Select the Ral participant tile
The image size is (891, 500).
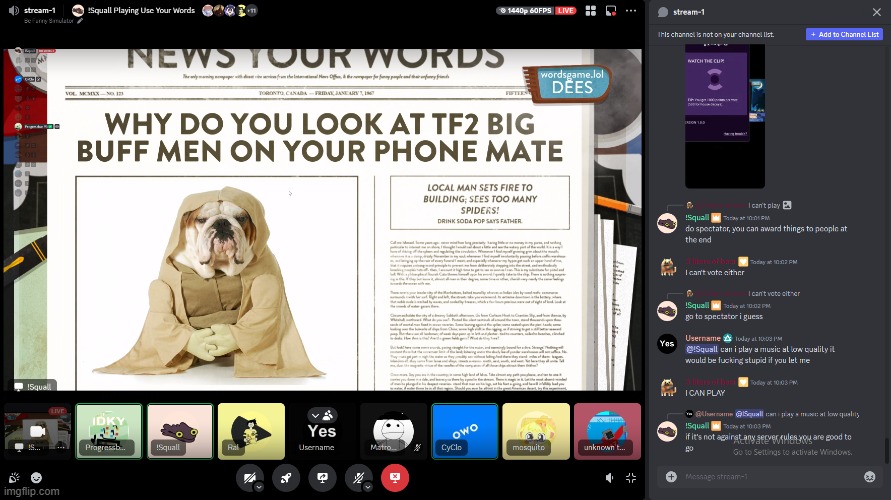coord(251,431)
